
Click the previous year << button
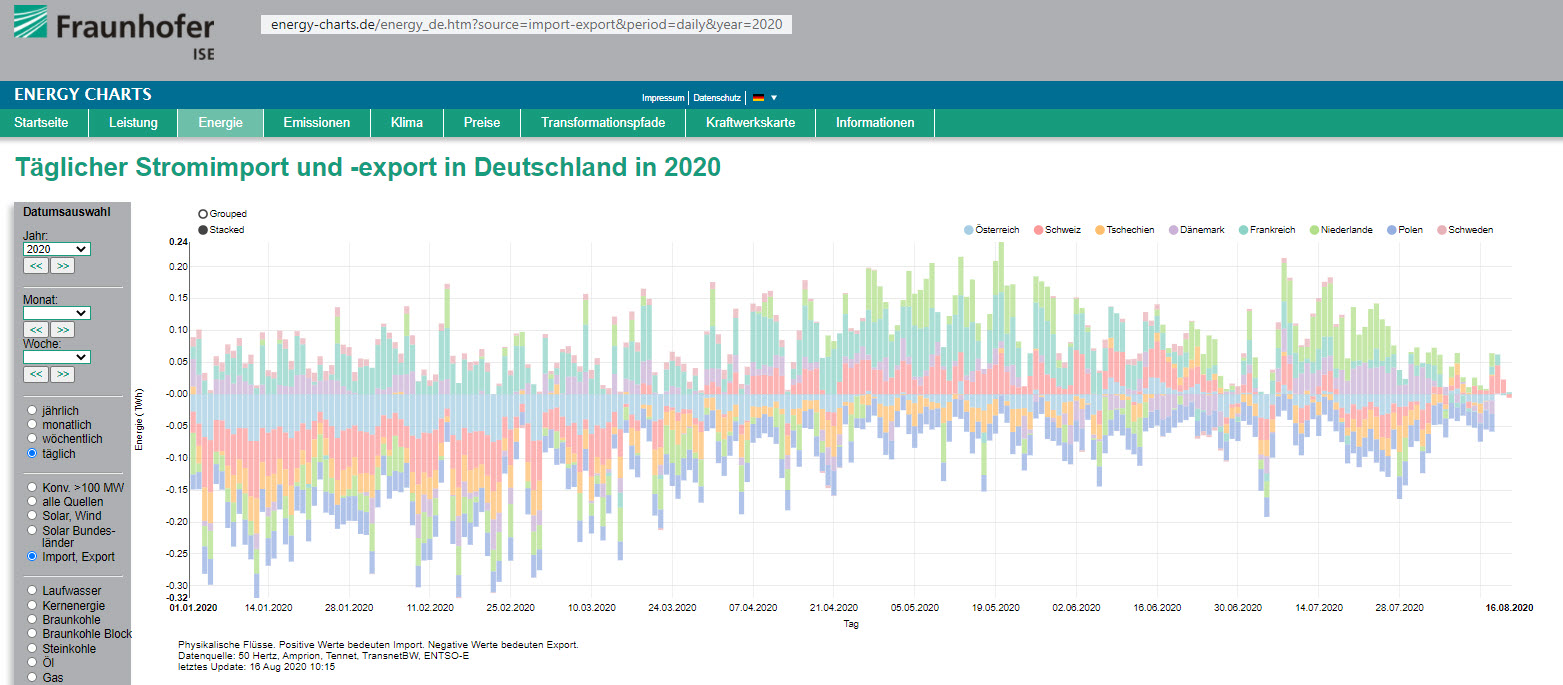[36, 266]
